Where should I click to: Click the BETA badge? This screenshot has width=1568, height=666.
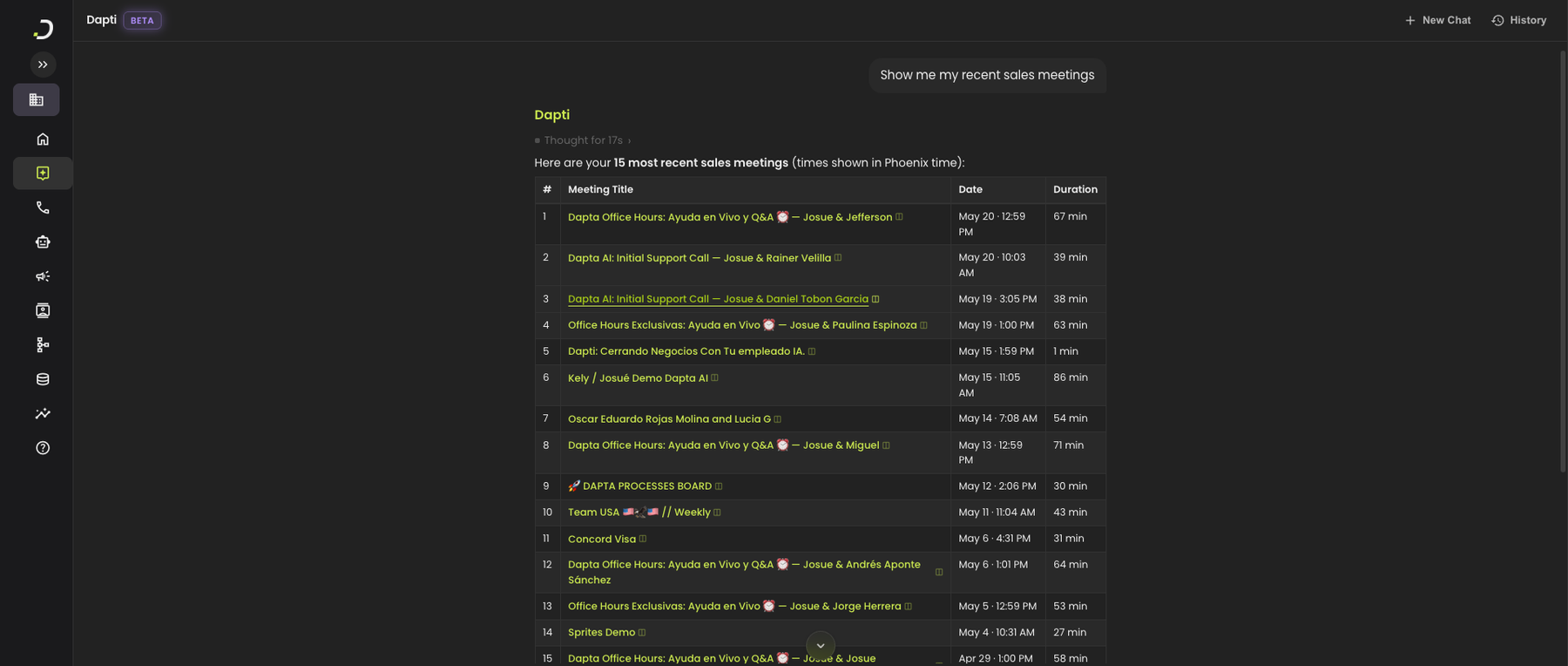pos(142,20)
